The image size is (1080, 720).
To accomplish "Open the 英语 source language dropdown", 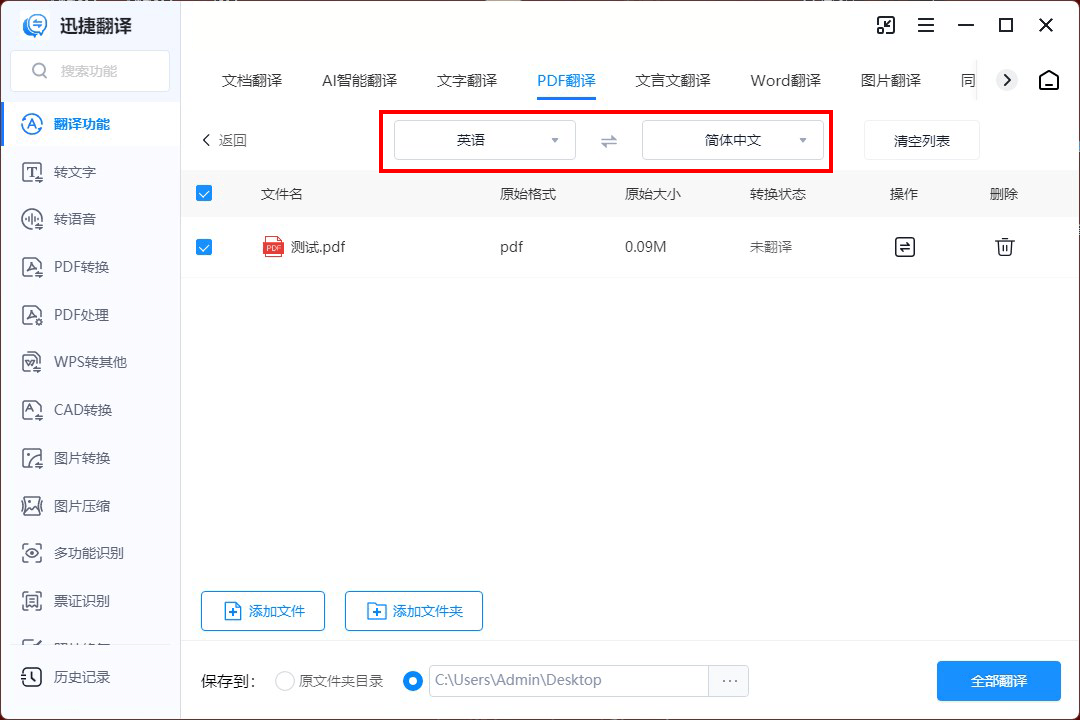I will [x=485, y=141].
